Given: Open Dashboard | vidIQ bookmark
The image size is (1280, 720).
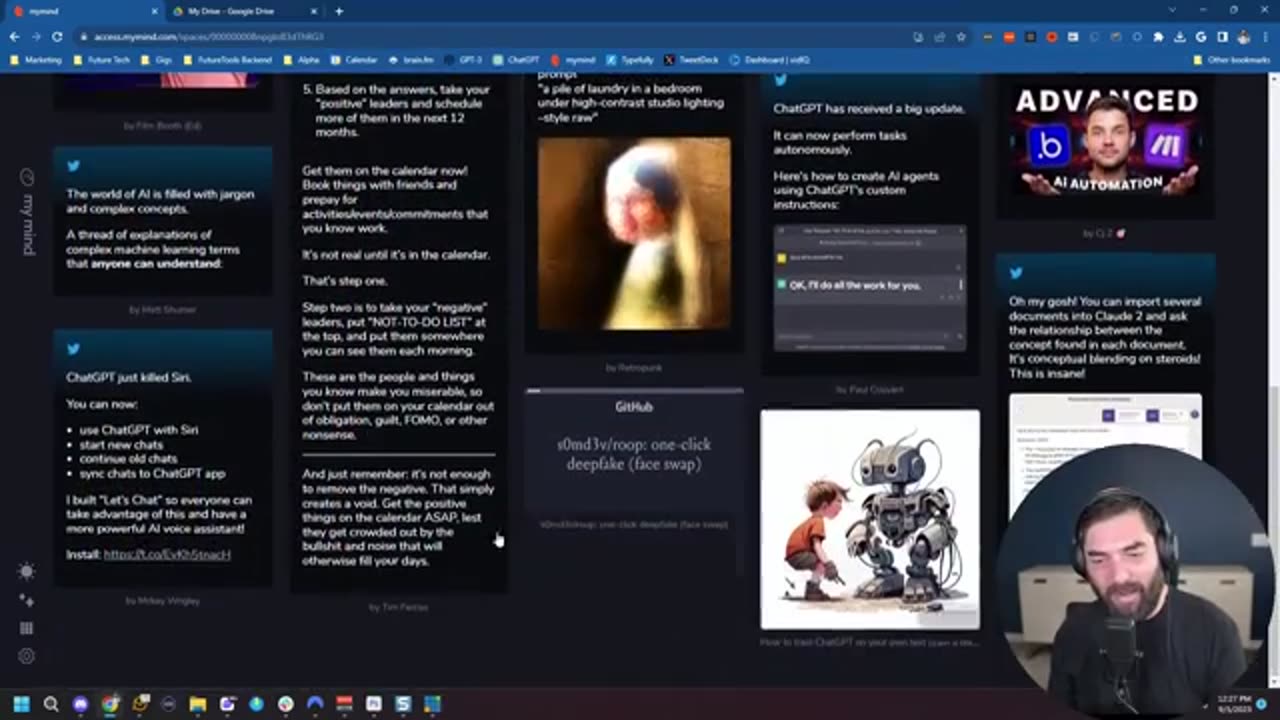Looking at the screenshot, I should [769, 60].
